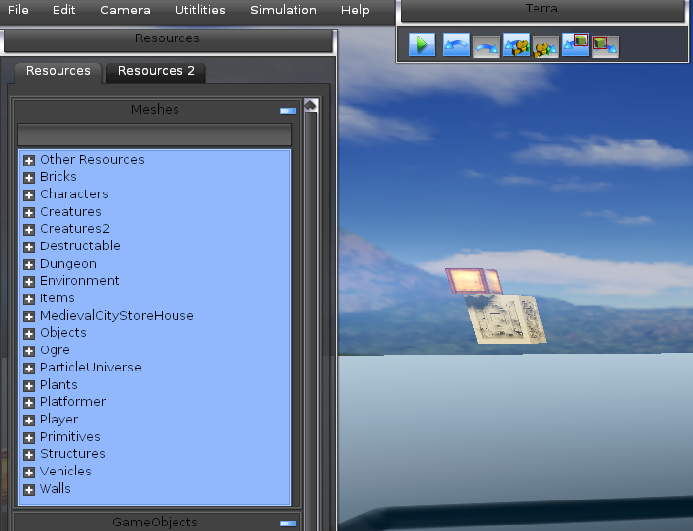Expand the Ogre node
Viewport: 693px width, 531px height.
29,351
